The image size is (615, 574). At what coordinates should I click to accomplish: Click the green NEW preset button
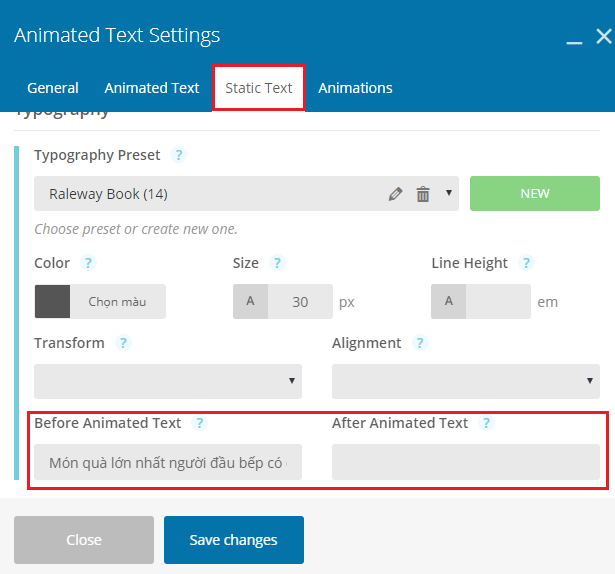click(x=535, y=194)
